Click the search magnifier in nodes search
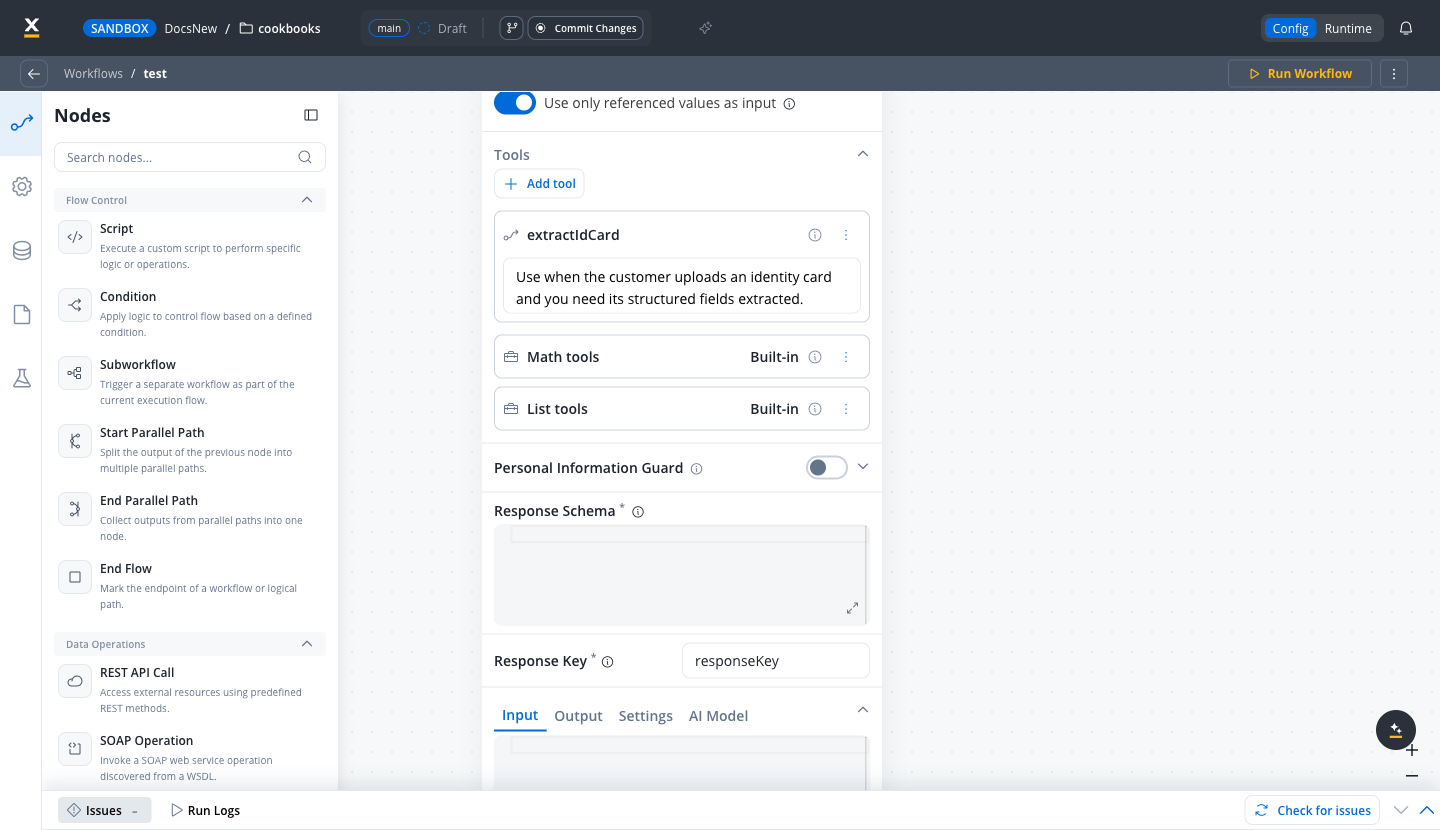The width and height of the screenshot is (1440, 830). pos(305,157)
